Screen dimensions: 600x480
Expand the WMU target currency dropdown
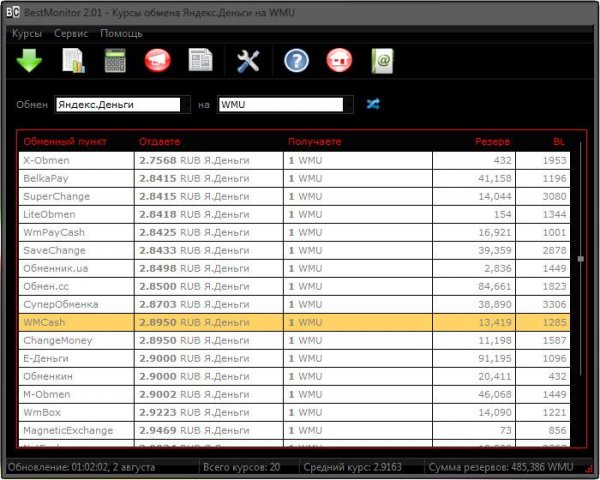pos(349,104)
